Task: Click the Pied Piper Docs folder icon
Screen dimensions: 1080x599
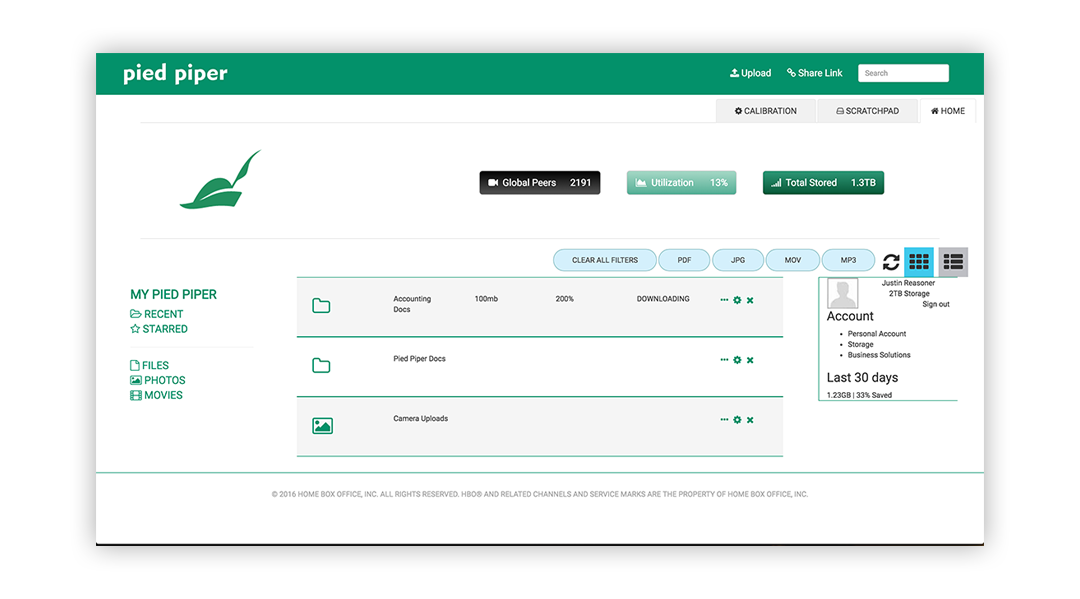Action: (321, 366)
